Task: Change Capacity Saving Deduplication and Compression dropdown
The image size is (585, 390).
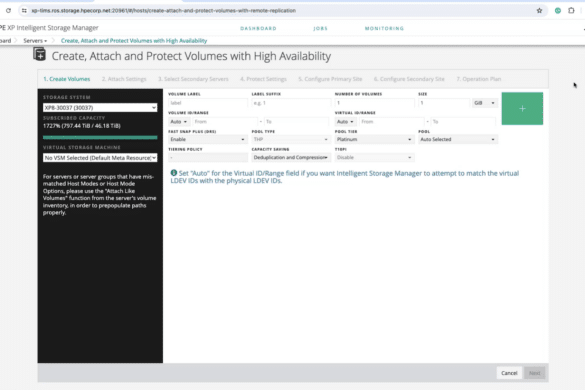Action: pos(291,157)
